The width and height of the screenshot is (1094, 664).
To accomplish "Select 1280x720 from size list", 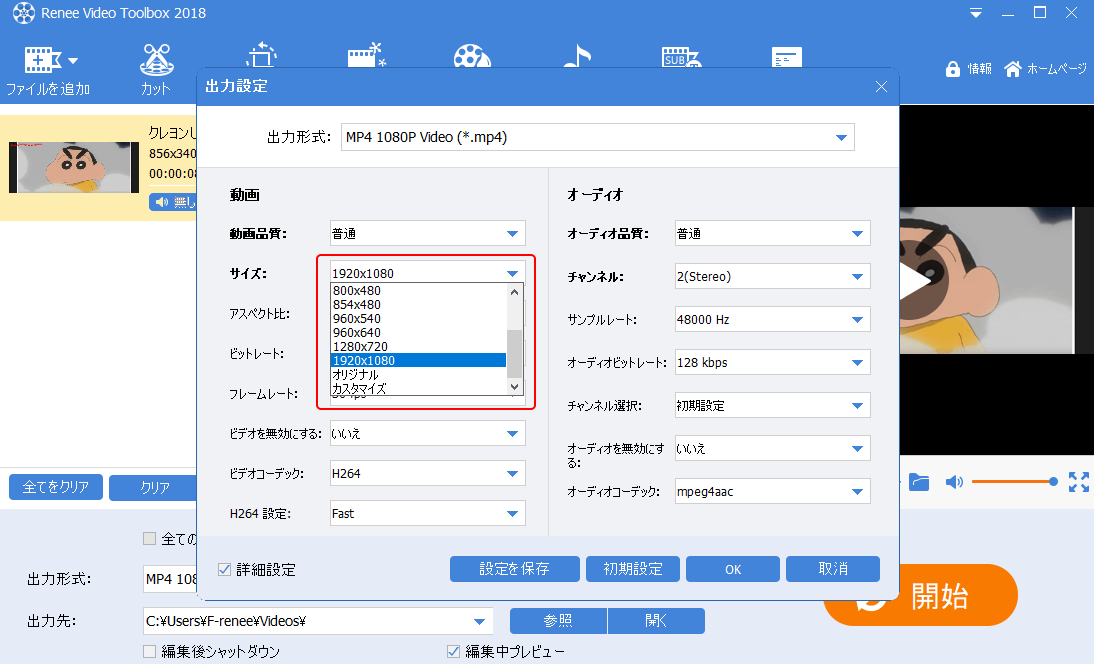I will coord(419,347).
